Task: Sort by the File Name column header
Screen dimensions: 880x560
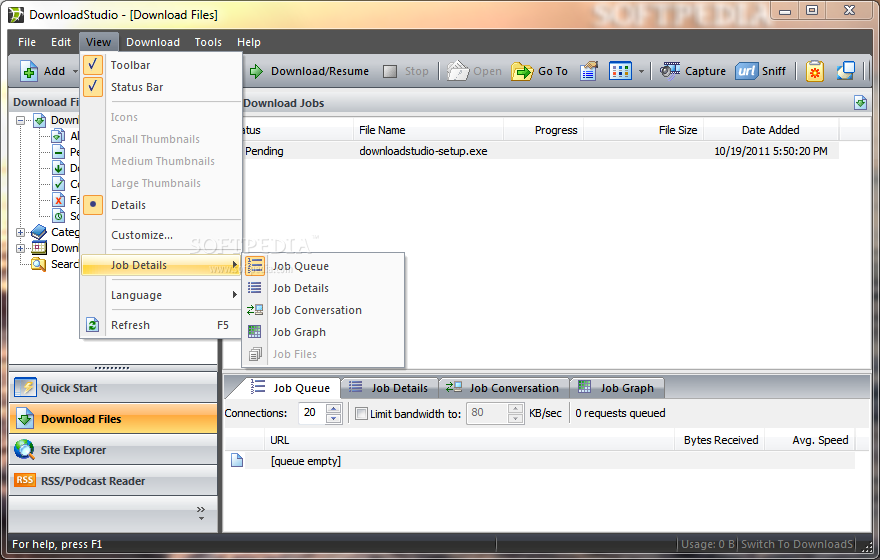Action: (x=428, y=130)
